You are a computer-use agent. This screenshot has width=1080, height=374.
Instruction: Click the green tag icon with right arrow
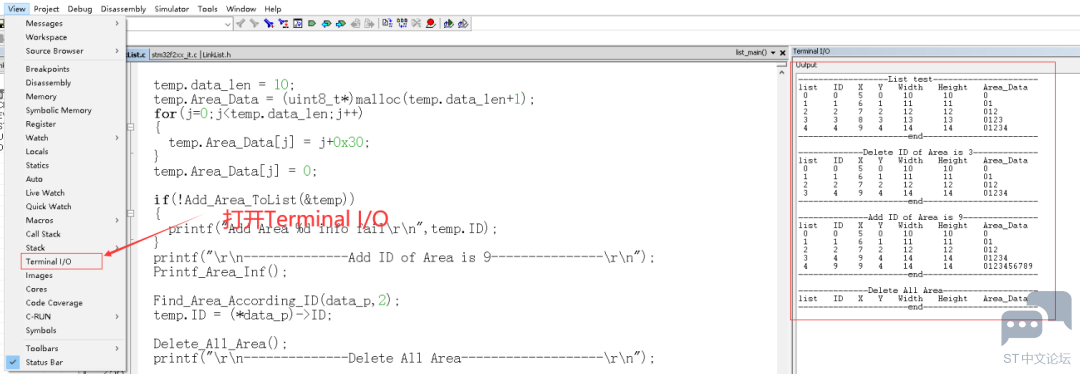click(x=341, y=23)
